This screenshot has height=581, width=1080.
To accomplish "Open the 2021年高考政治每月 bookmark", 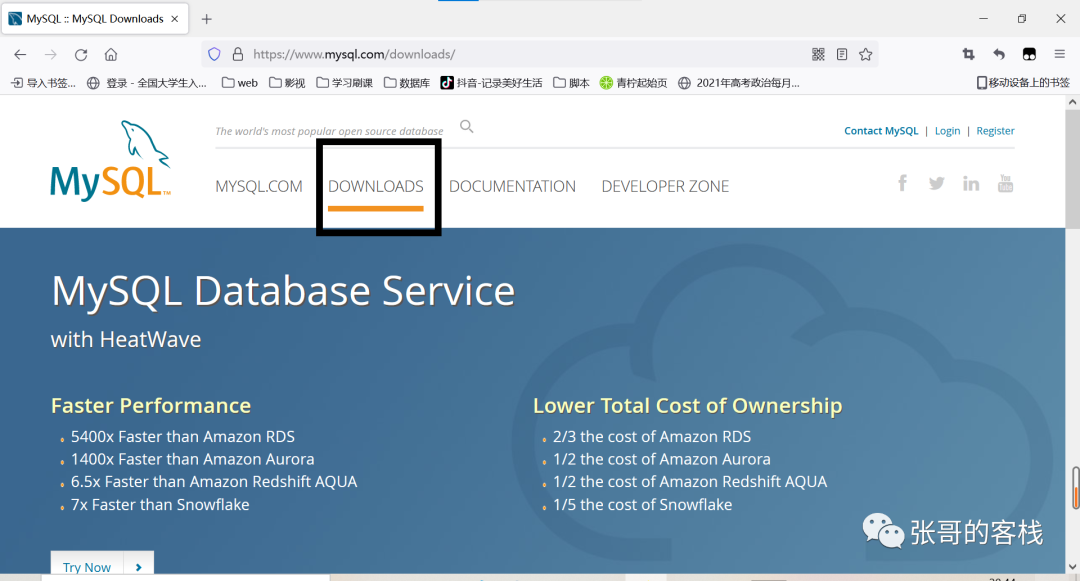I will pos(738,83).
